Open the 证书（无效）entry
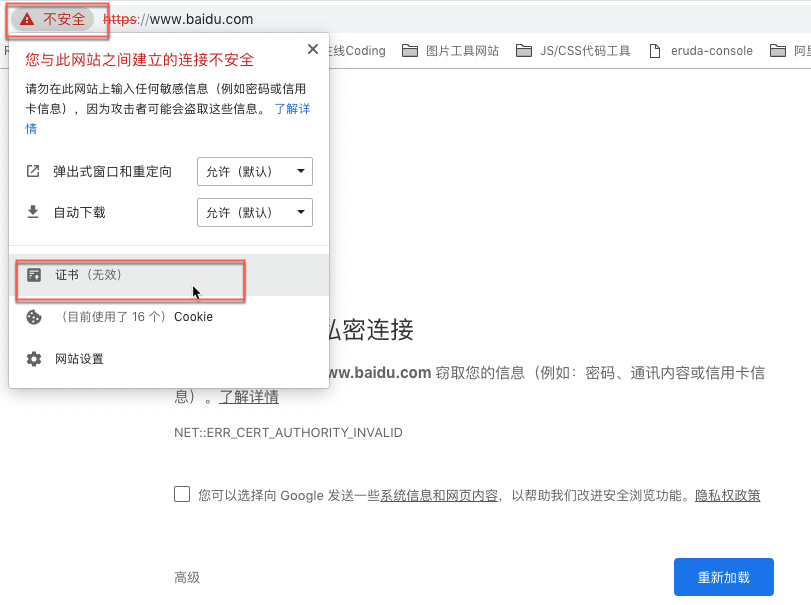Screen dimensions: 811x605 pos(169,275)
